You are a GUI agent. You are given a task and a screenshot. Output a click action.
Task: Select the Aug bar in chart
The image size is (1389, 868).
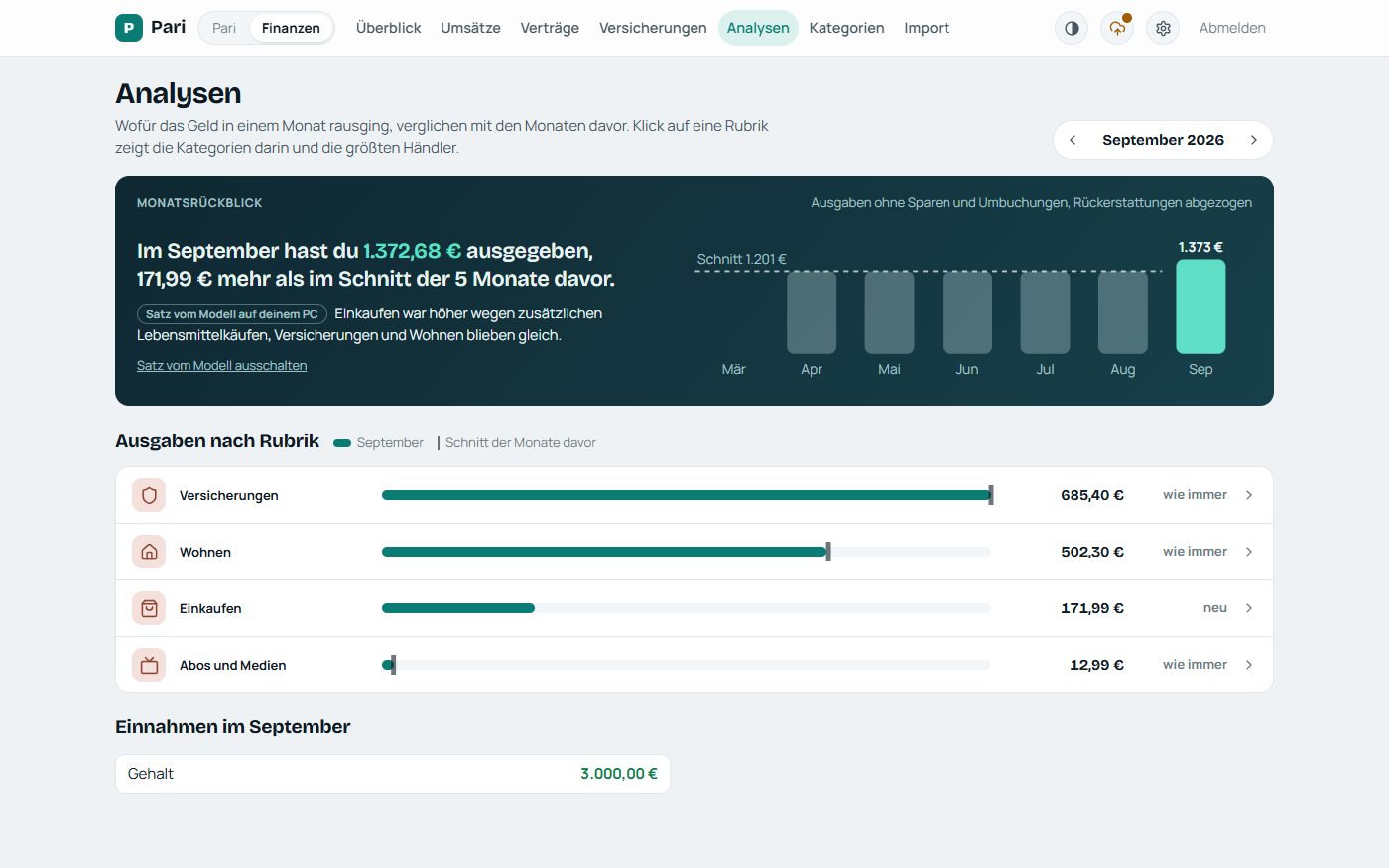click(x=1123, y=312)
